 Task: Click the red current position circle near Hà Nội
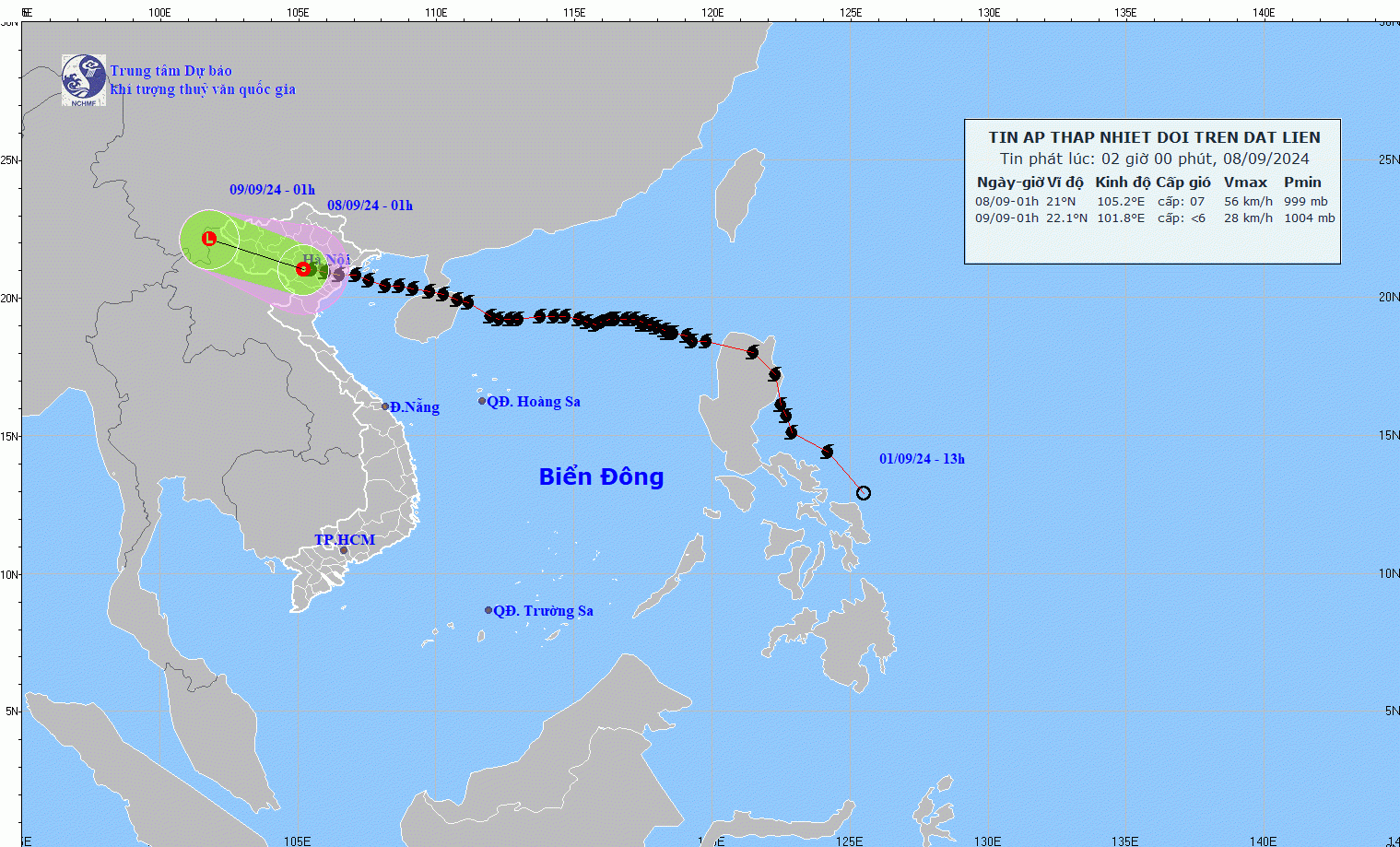pyautogui.click(x=303, y=269)
